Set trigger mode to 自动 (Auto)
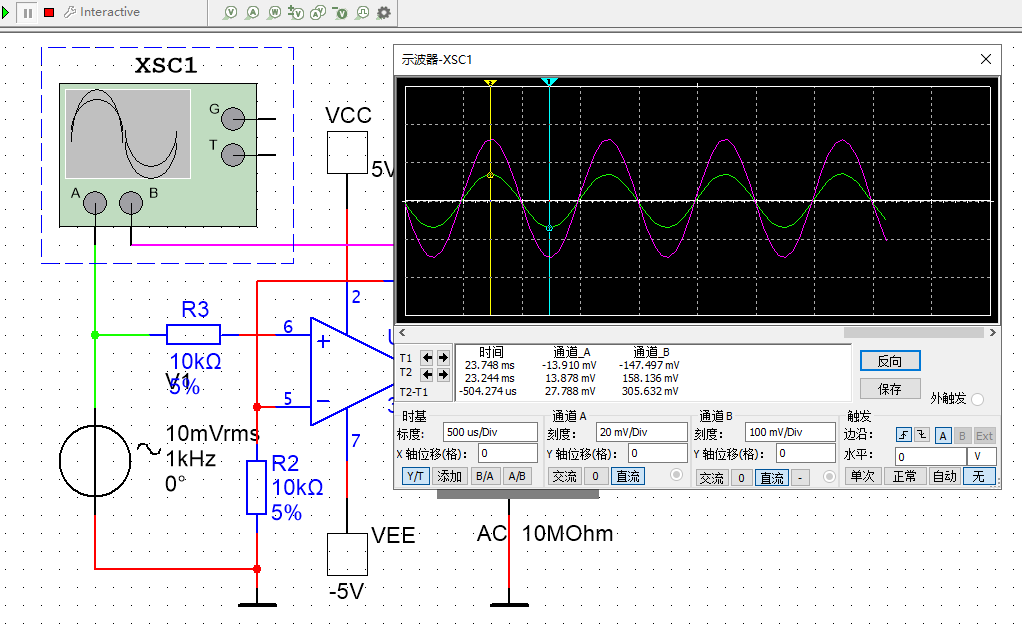Viewport: 1022px width, 624px height. point(944,477)
